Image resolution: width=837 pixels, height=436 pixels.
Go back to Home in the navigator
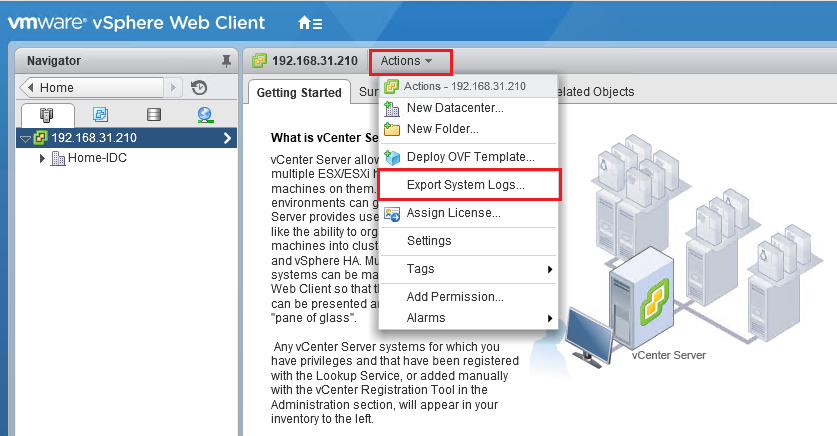pyautogui.click(x=92, y=88)
